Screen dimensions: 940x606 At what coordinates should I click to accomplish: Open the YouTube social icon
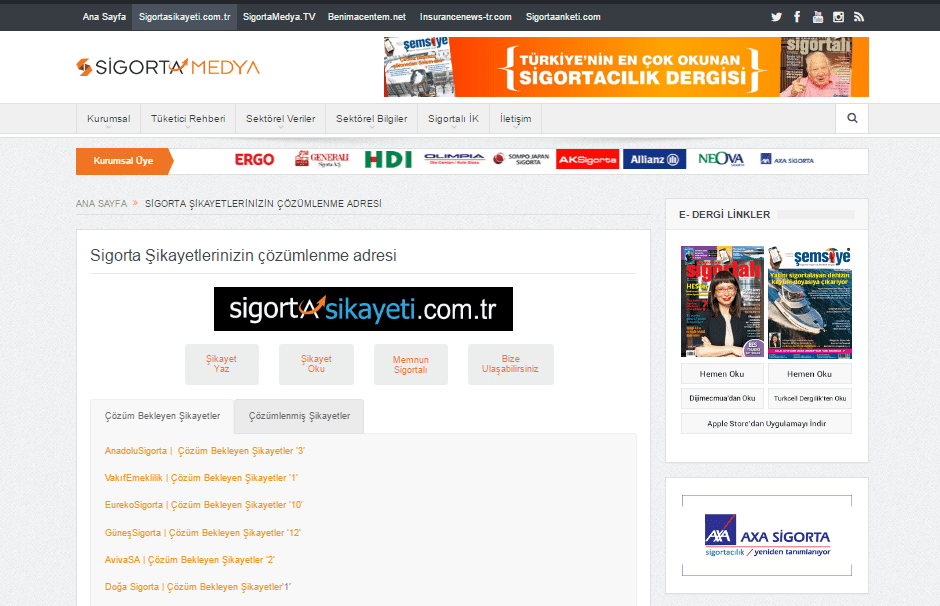818,17
